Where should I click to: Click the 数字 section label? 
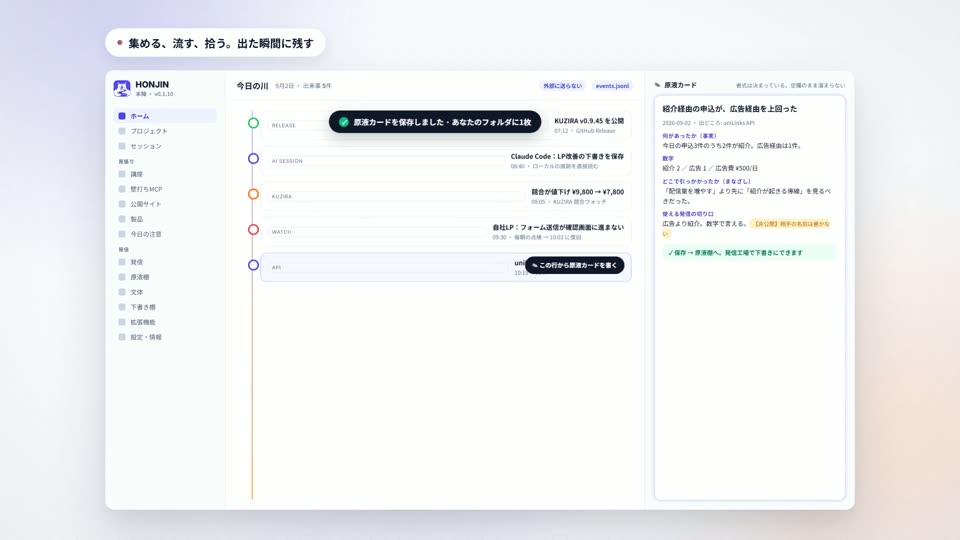(668, 159)
